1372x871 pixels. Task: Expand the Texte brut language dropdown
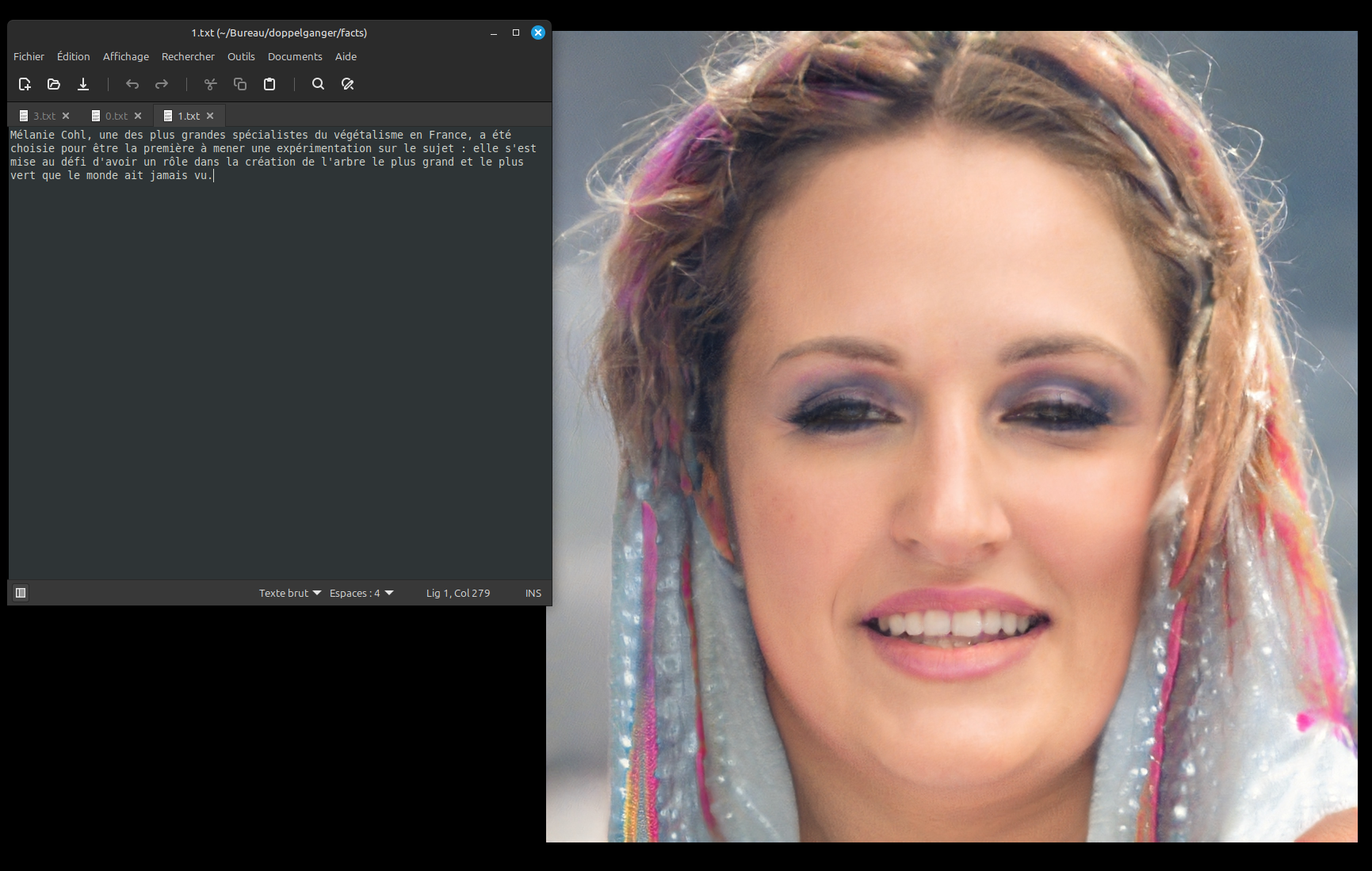289,593
